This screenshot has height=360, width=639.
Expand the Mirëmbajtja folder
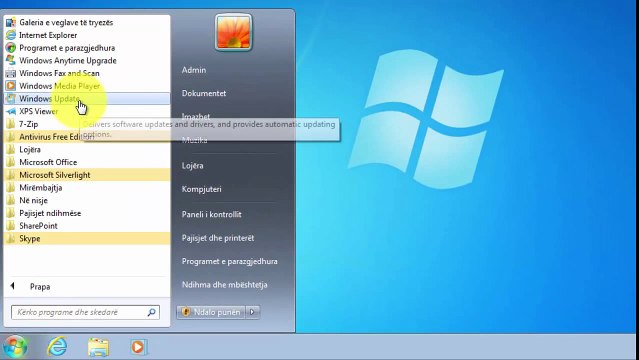[87, 188]
